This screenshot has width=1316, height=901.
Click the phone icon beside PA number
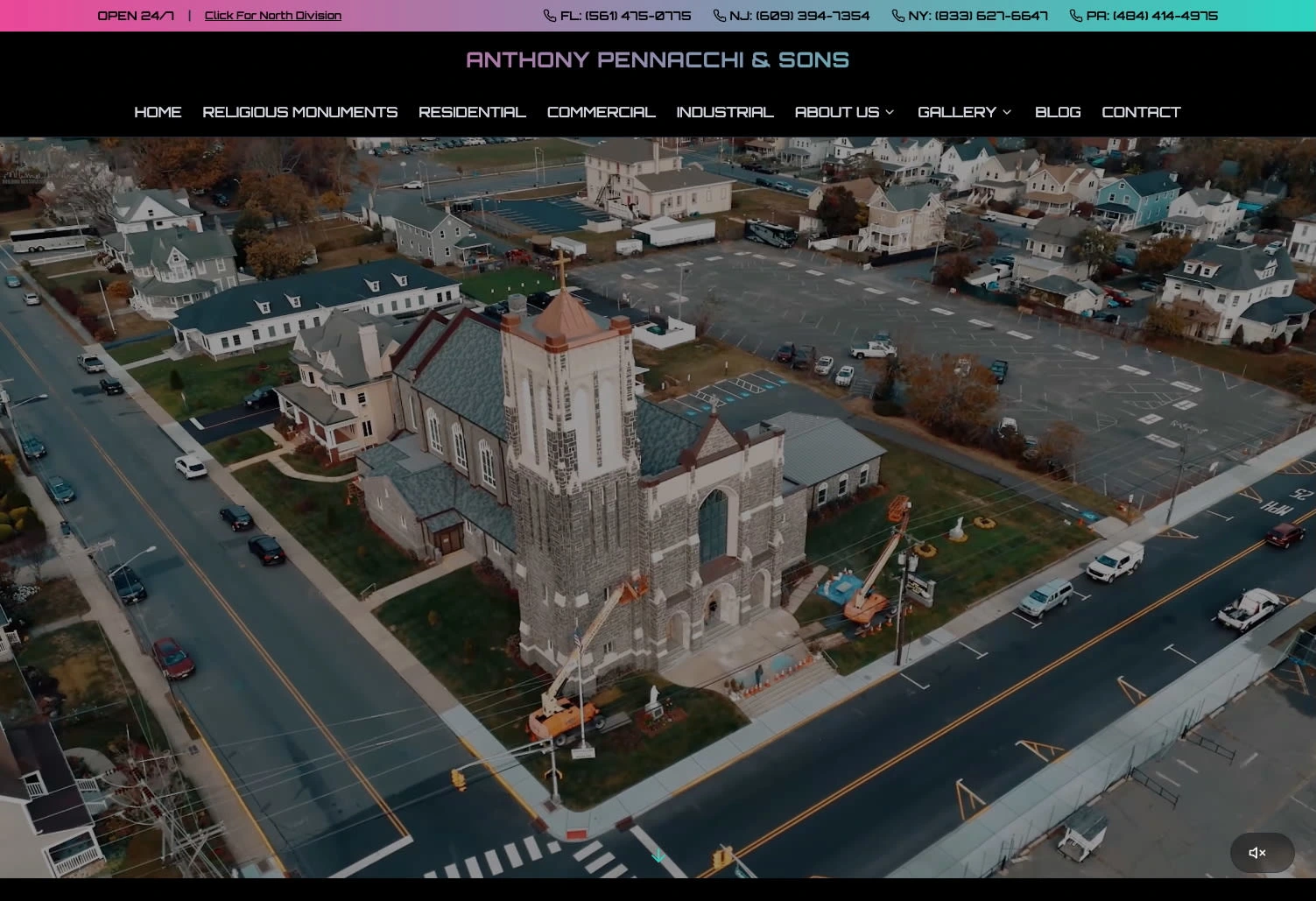tap(1075, 16)
